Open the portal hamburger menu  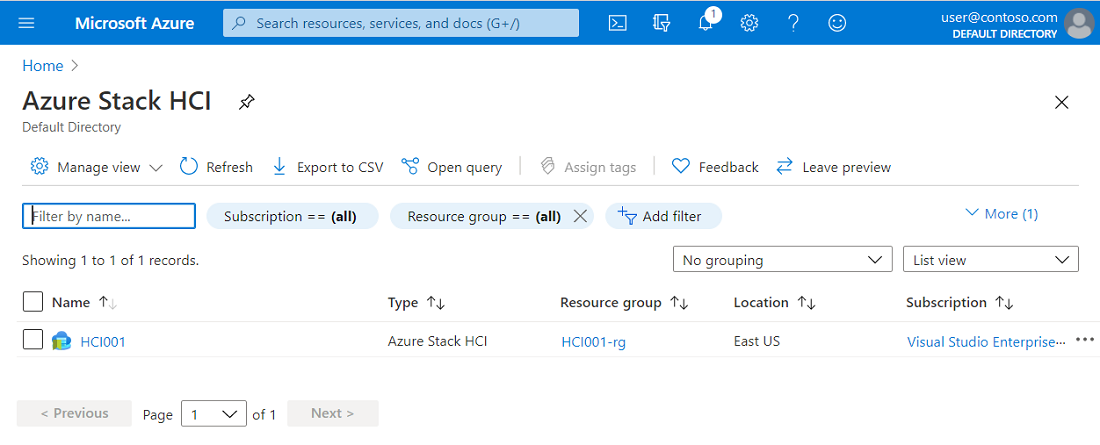point(27,23)
